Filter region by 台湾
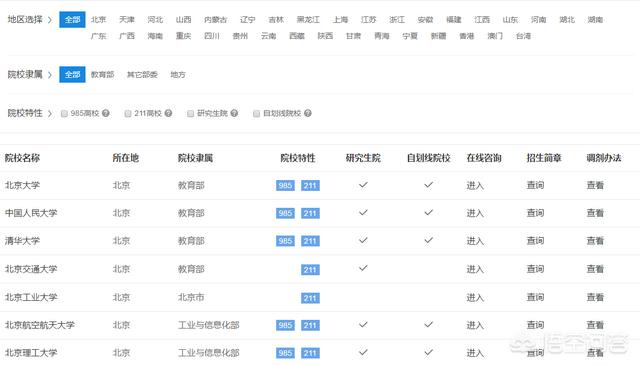Image resolution: width=640 pixels, height=365 pixels. 523,36
